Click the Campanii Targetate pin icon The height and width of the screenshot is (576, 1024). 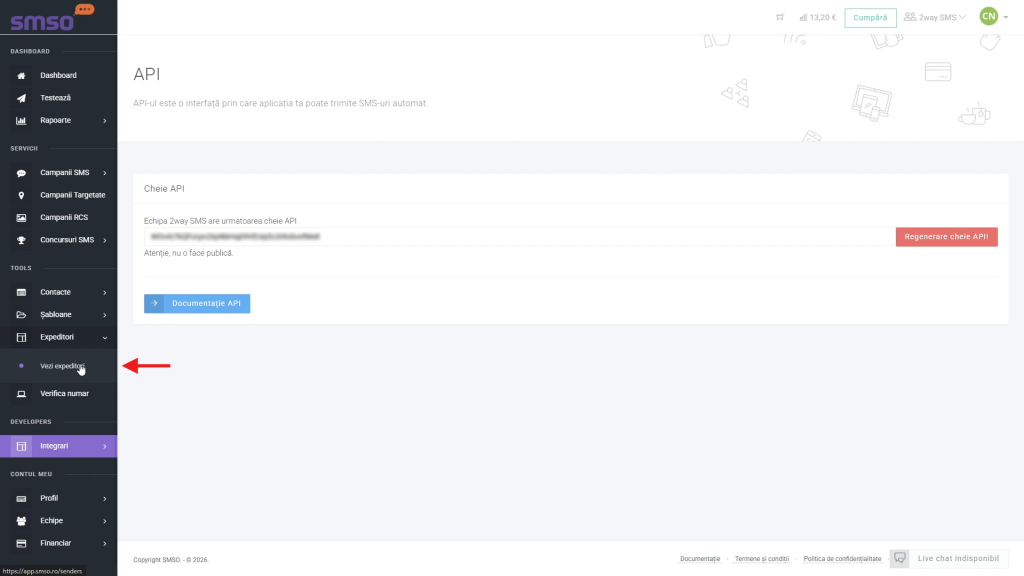point(21,195)
